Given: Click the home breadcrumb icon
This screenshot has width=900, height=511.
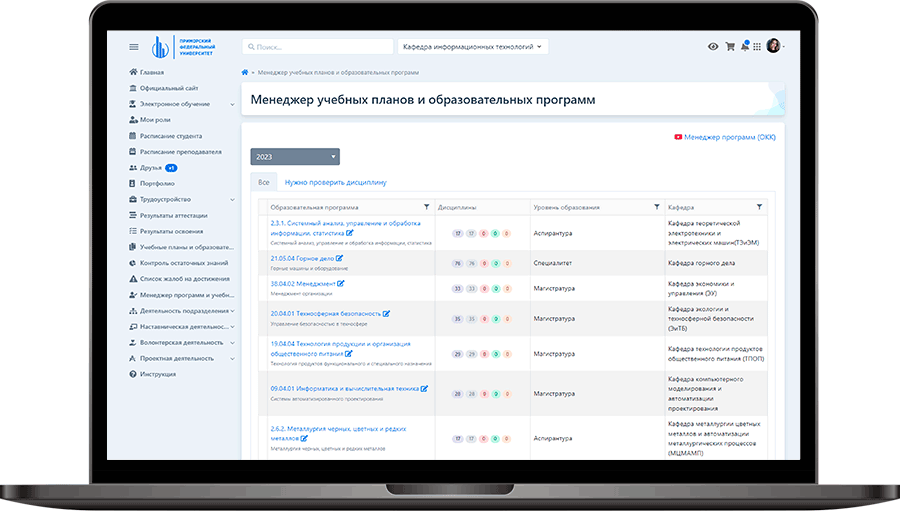Looking at the screenshot, I should tap(245, 72).
